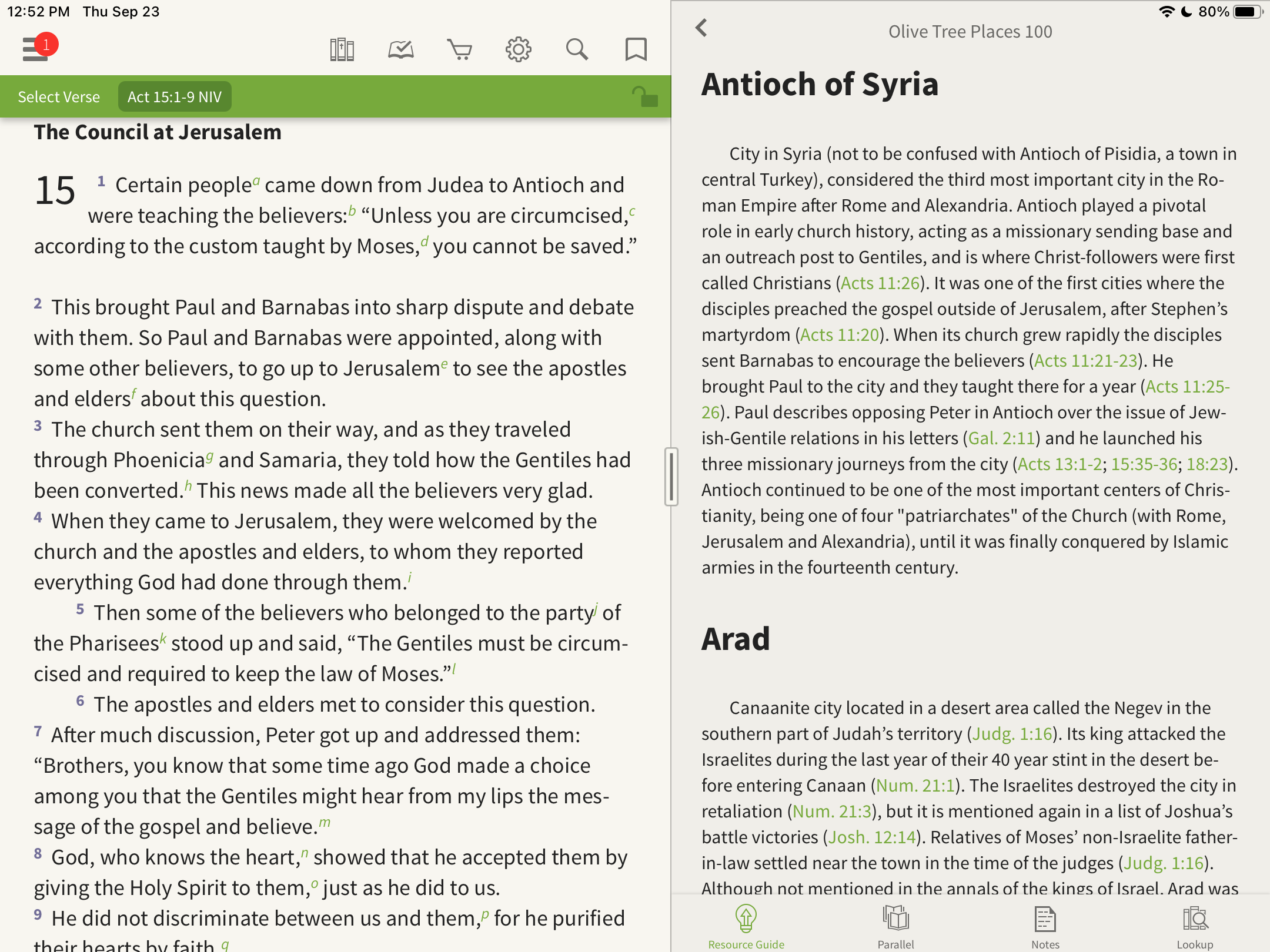Tap chapter number 15
The width and height of the screenshot is (1270, 952).
click(55, 191)
